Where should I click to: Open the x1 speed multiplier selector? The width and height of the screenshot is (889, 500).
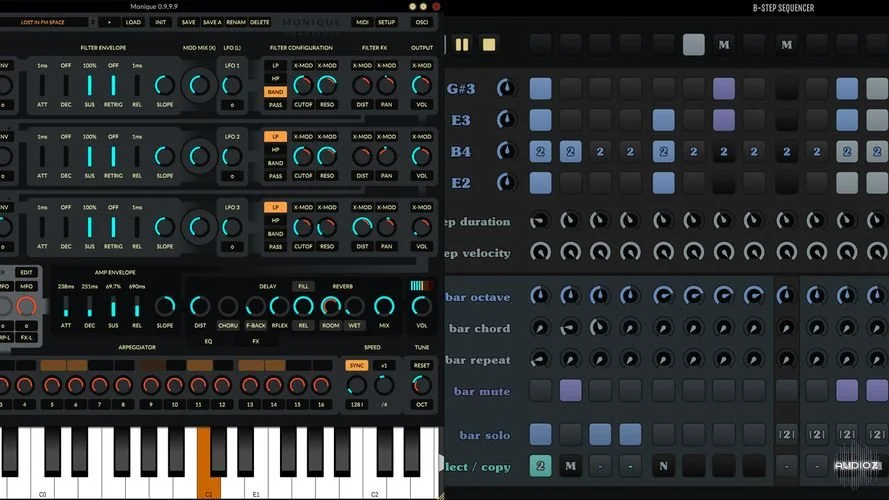(384, 366)
